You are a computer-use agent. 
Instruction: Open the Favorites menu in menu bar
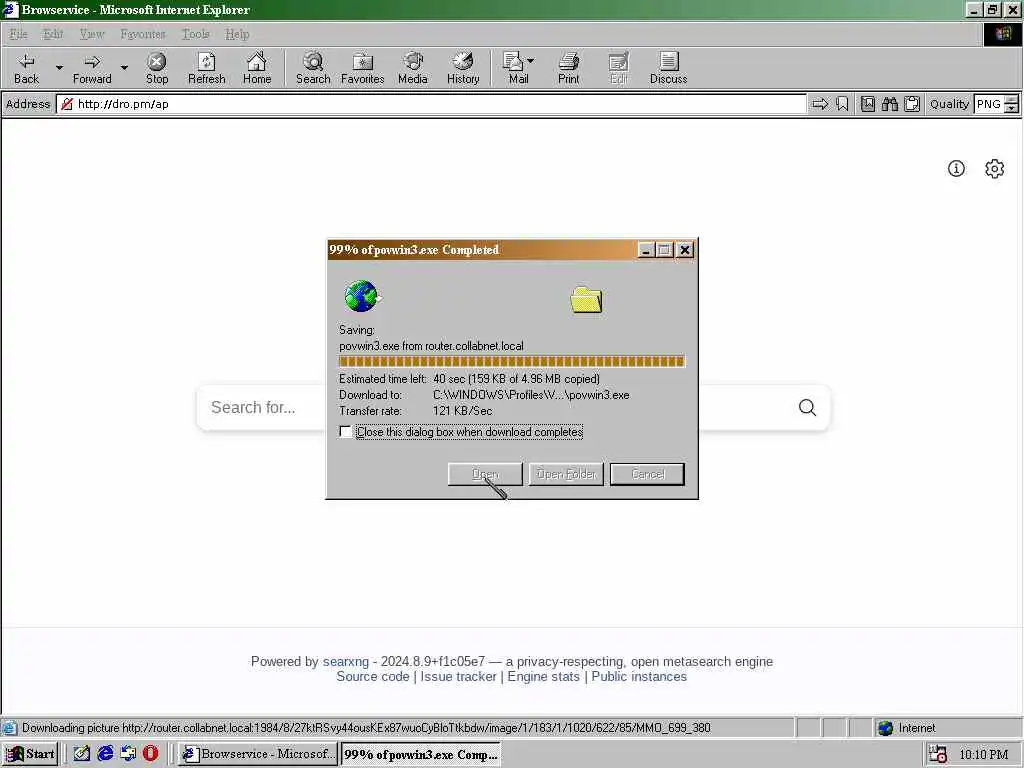143,34
